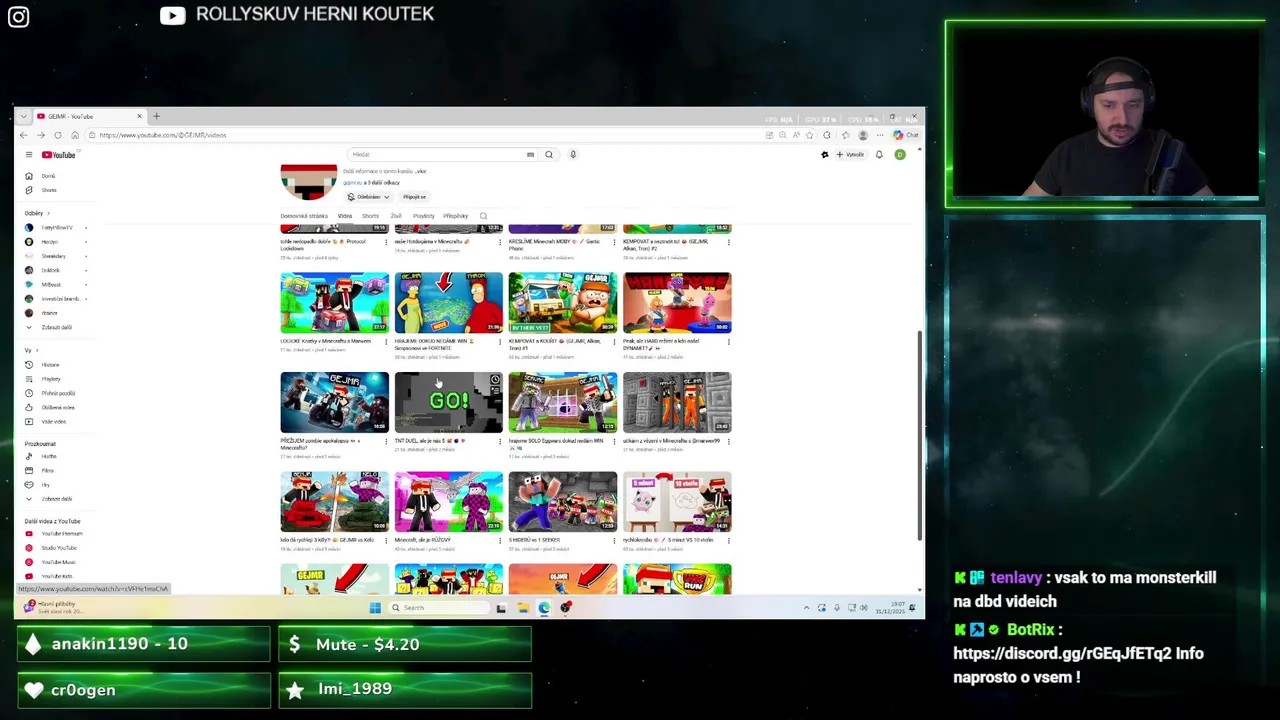Image resolution: width=1280 pixels, height=720 pixels.
Task: Click the YouTube logo
Action: coord(58,155)
